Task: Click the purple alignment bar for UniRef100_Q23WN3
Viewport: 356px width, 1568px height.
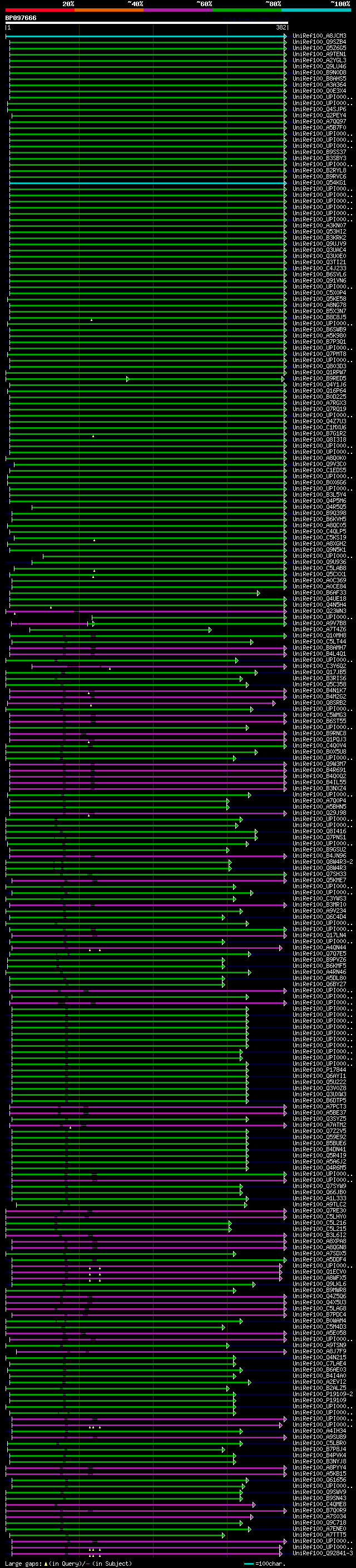Action: pyautogui.click(x=146, y=612)
